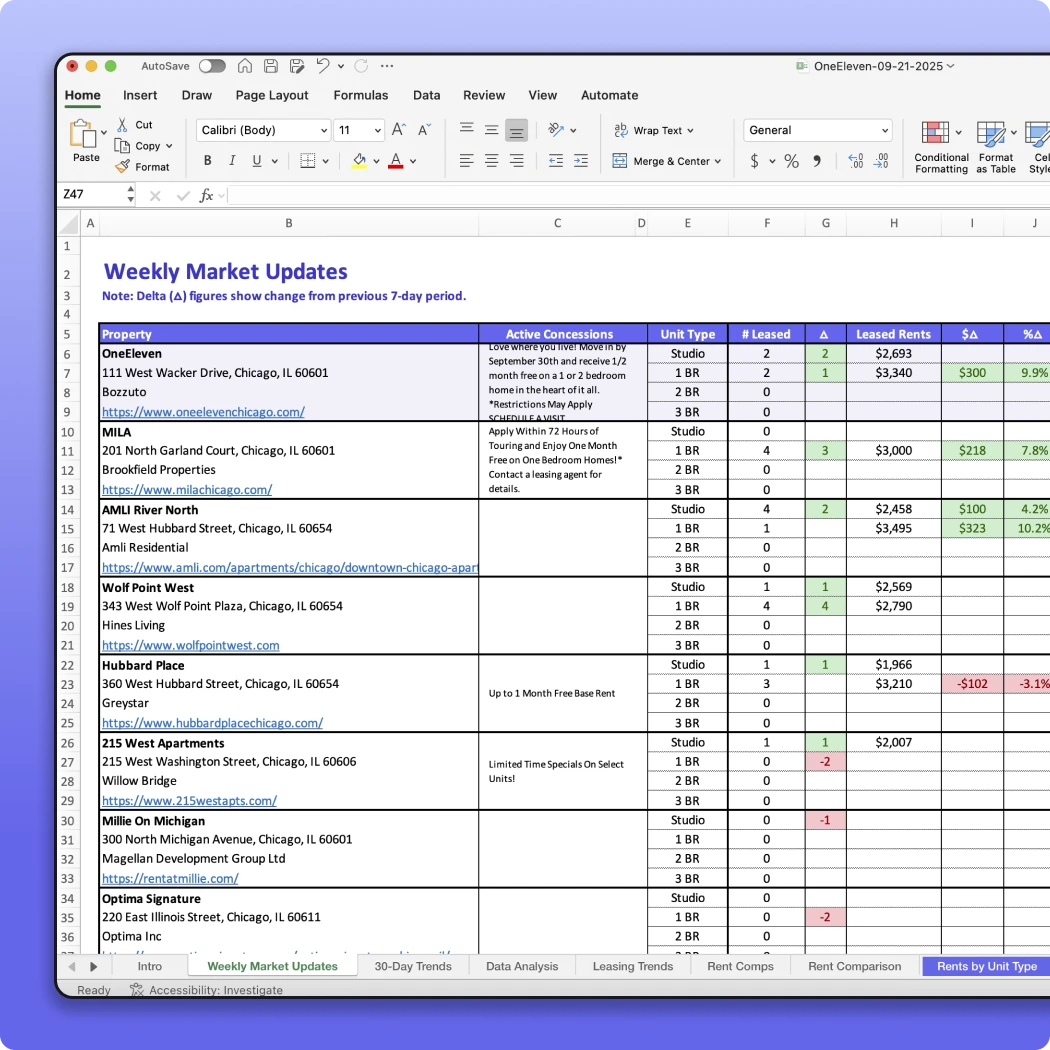This screenshot has height=1050, width=1050.
Task: Switch to the Insert ribbon tab
Action: click(x=140, y=95)
